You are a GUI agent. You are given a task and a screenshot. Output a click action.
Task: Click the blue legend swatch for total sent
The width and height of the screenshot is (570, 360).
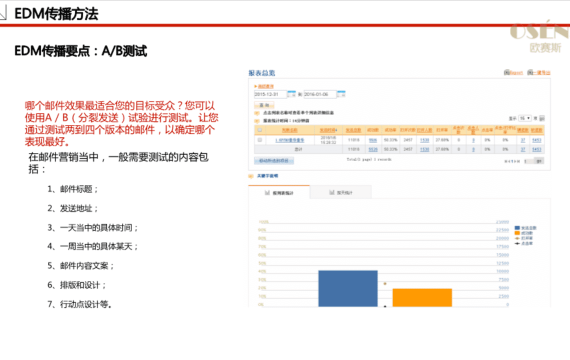(x=517, y=228)
